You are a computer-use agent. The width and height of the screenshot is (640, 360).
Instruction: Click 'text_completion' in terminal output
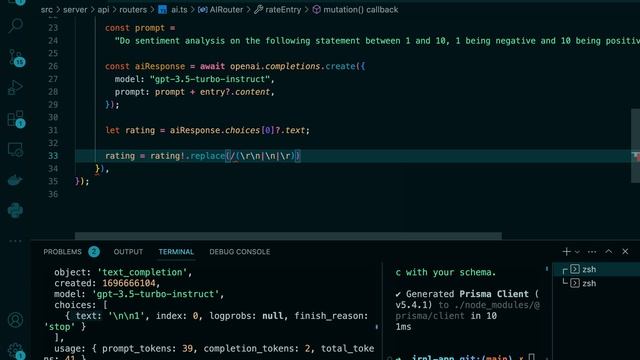142,272
